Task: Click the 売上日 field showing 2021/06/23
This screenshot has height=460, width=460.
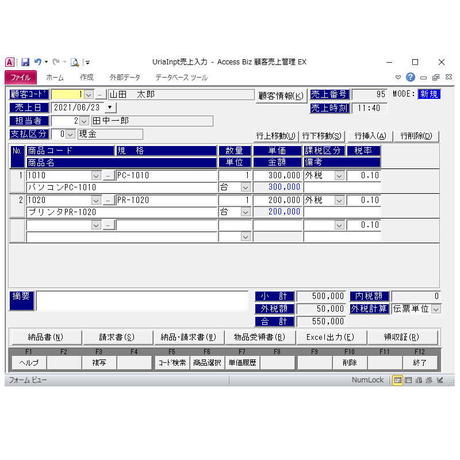Action: pos(78,108)
